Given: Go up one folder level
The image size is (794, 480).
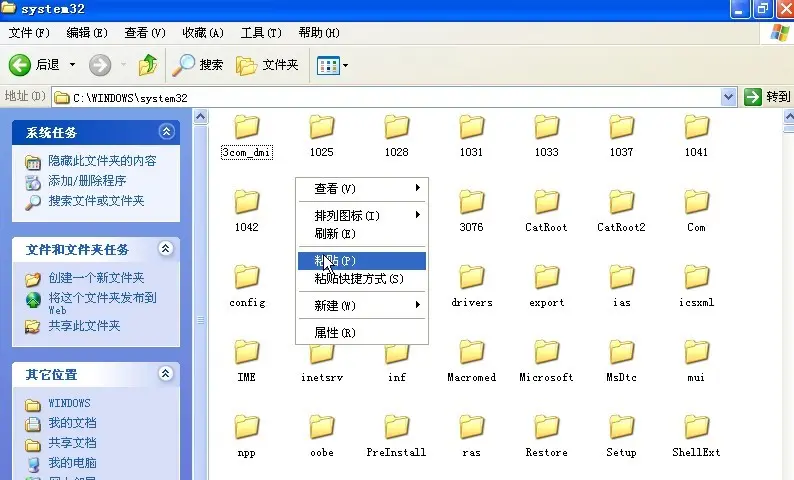Looking at the screenshot, I should pos(147,65).
